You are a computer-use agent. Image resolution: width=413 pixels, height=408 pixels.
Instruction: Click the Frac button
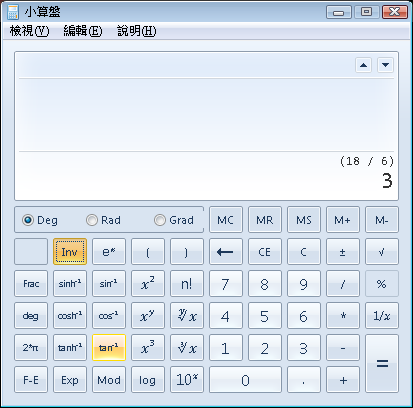tap(31, 284)
